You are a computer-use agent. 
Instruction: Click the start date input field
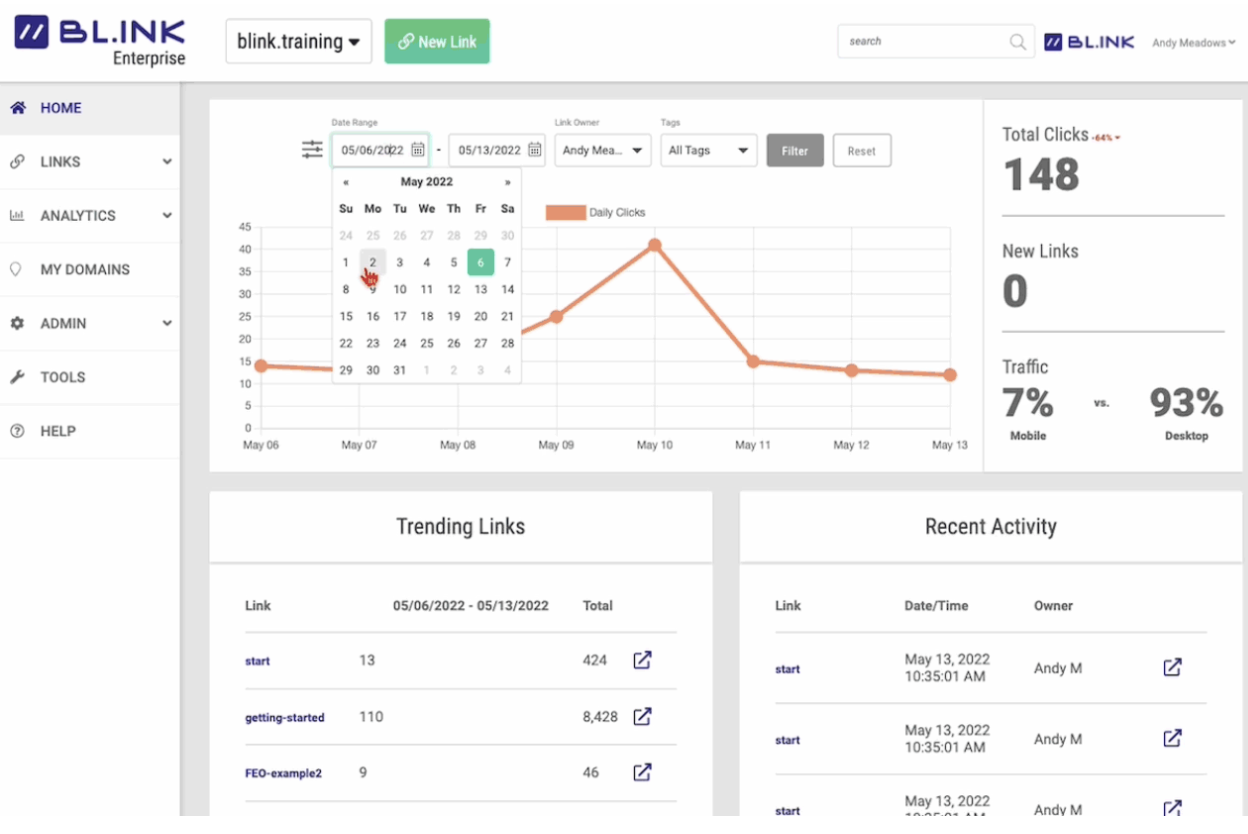pos(380,150)
